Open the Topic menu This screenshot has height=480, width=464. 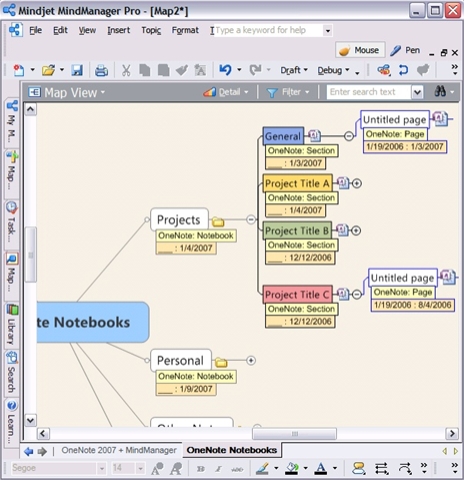151,30
